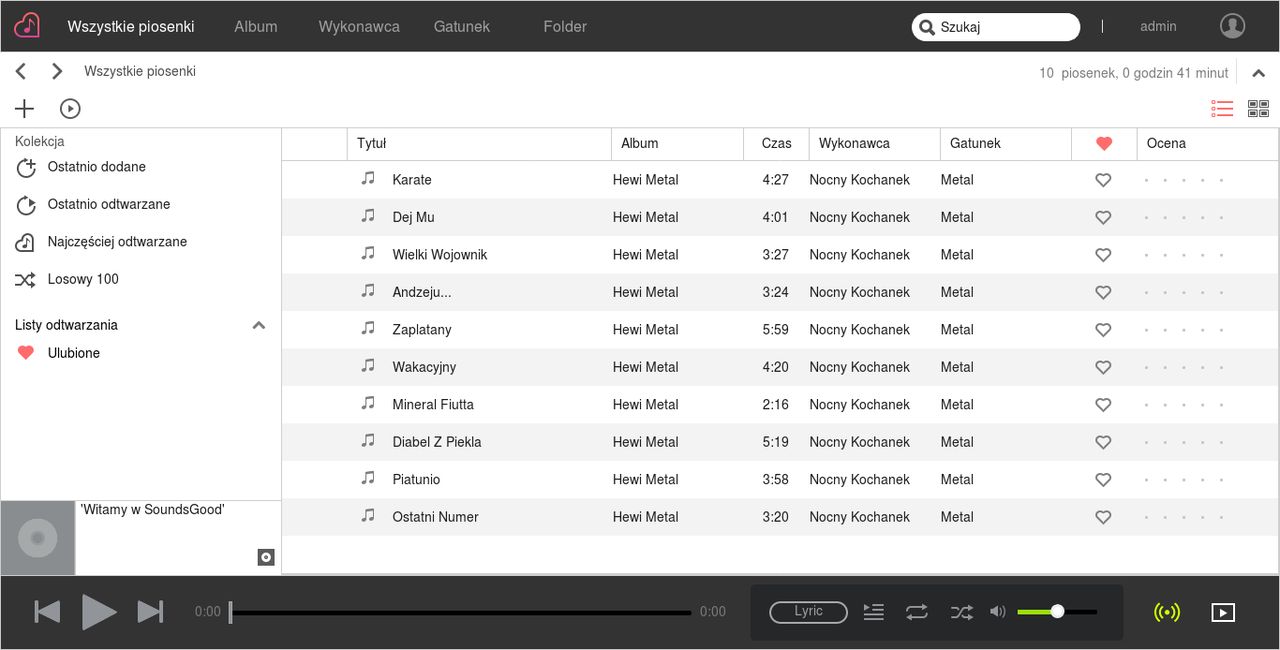1280x650 pixels.
Task: Click the circled play-all icon
Action: click(x=70, y=109)
